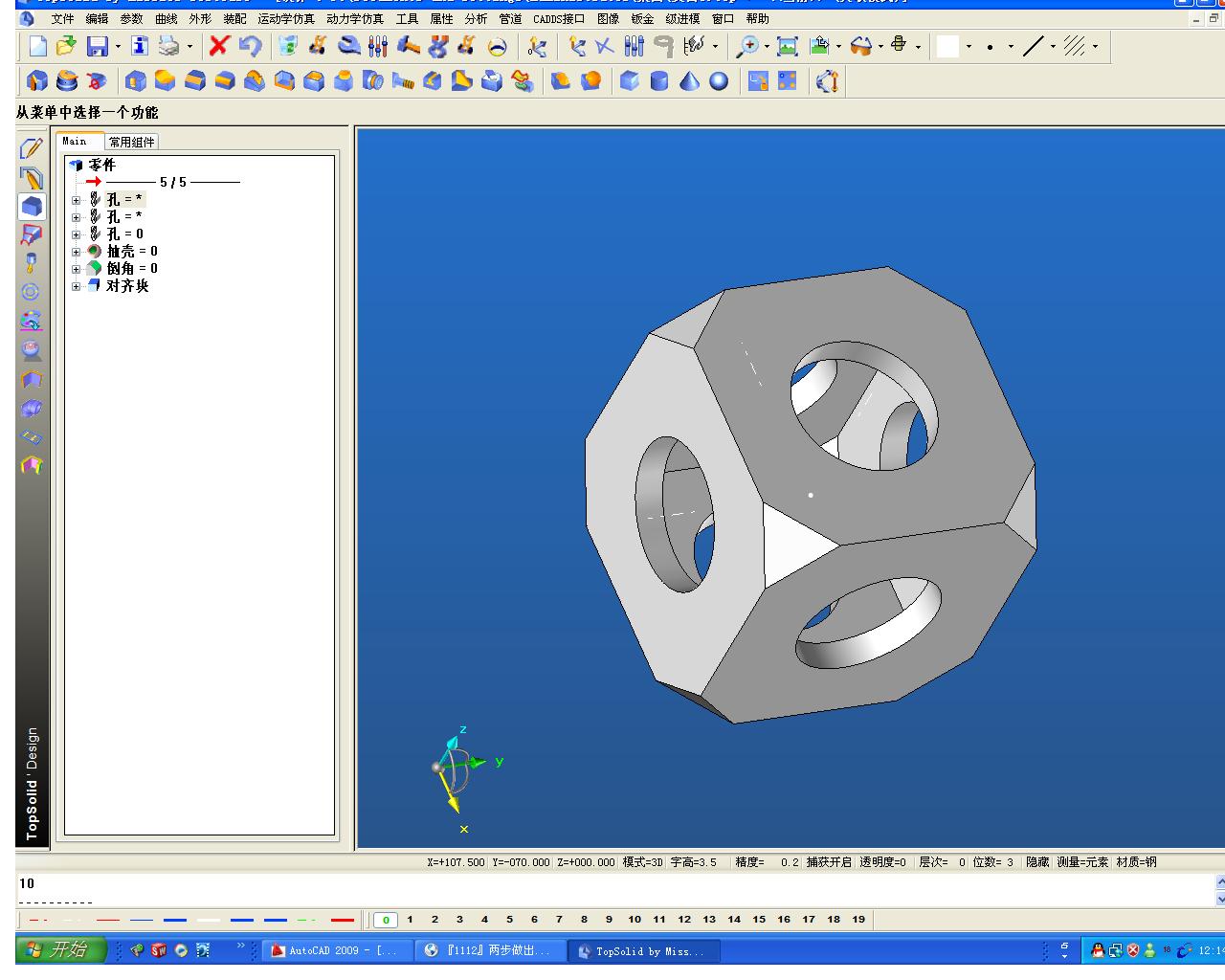The width and height of the screenshot is (1225, 980).
Task: Open the 帮助 menu
Action: tap(757, 19)
